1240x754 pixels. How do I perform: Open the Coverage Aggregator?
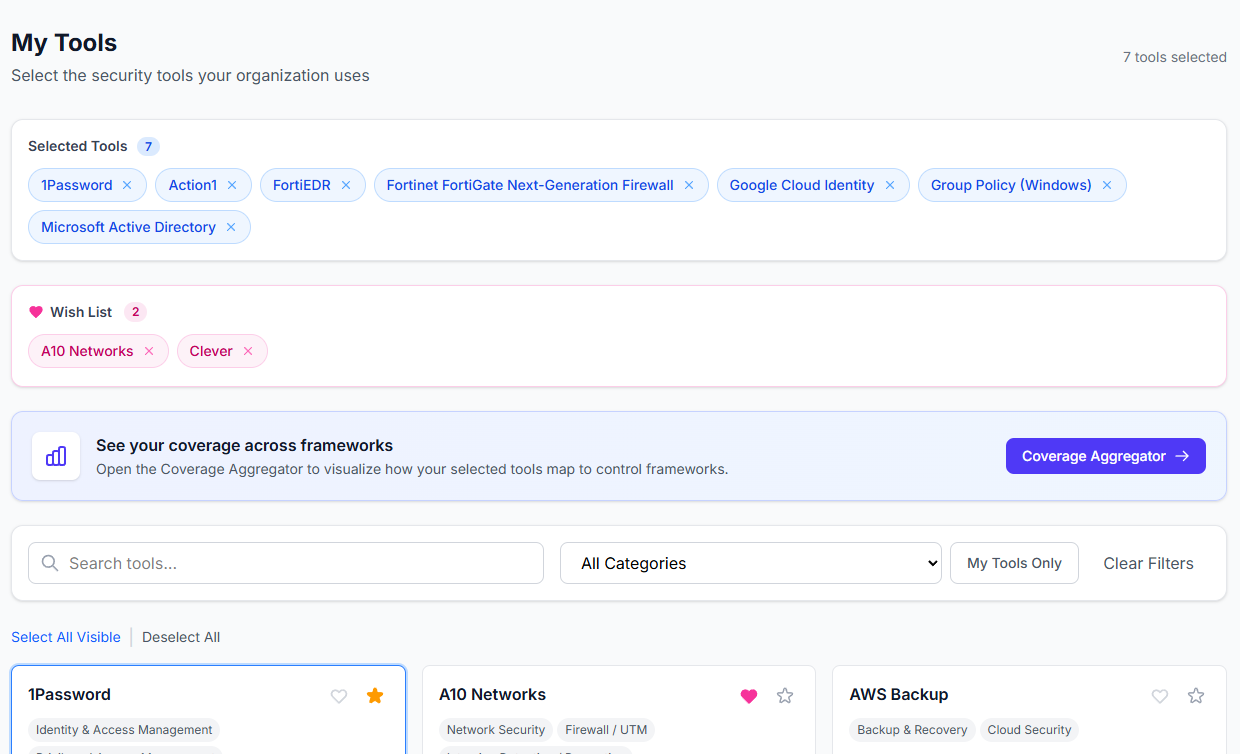(x=1106, y=456)
